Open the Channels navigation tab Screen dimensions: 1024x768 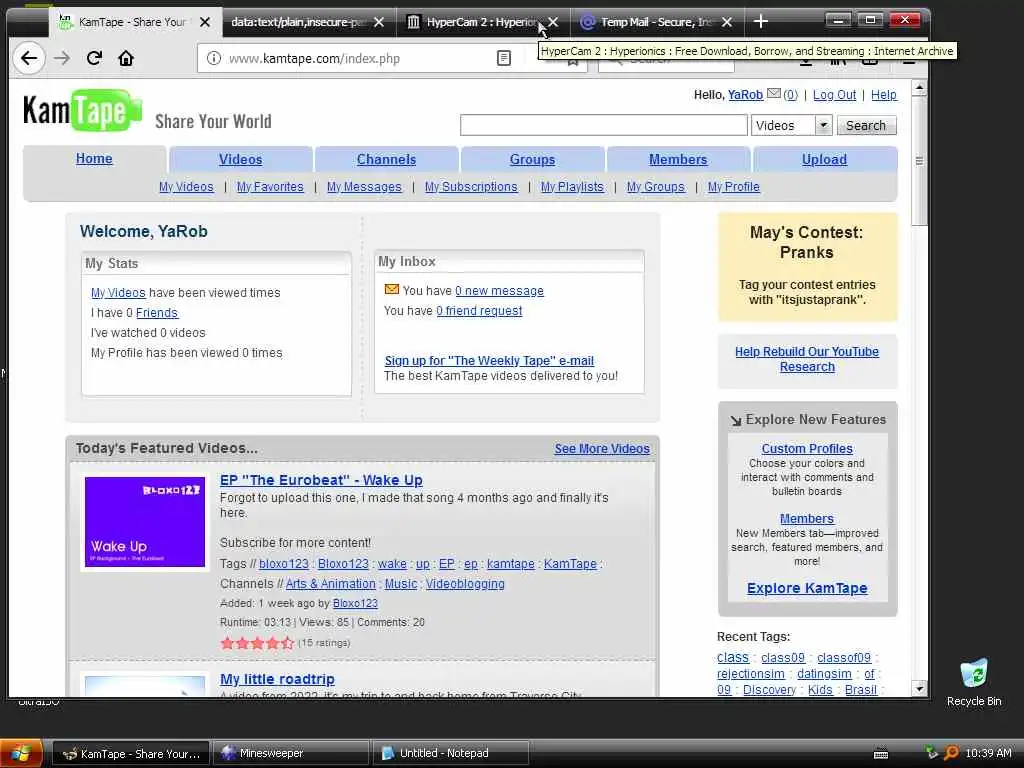386,159
